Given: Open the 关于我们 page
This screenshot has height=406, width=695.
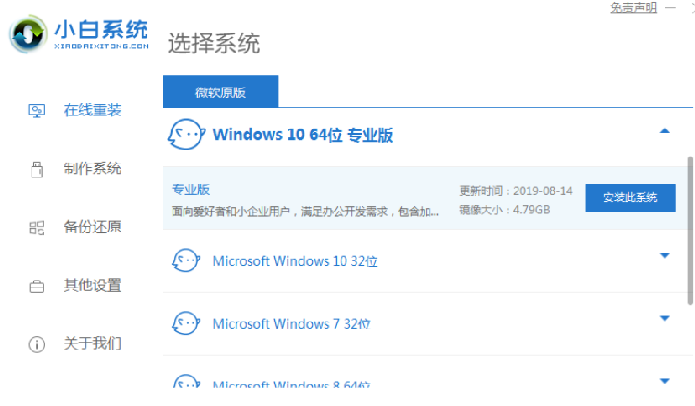Looking at the screenshot, I should click(x=92, y=344).
